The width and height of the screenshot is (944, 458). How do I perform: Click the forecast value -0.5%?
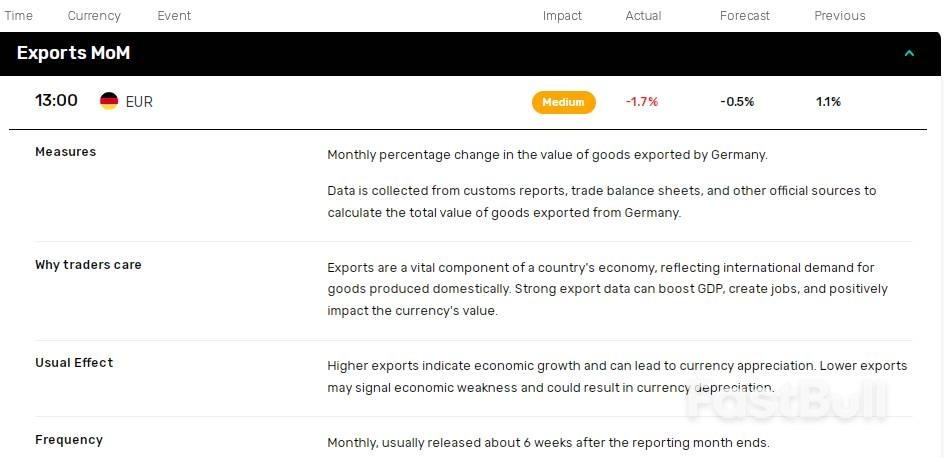[x=737, y=102]
